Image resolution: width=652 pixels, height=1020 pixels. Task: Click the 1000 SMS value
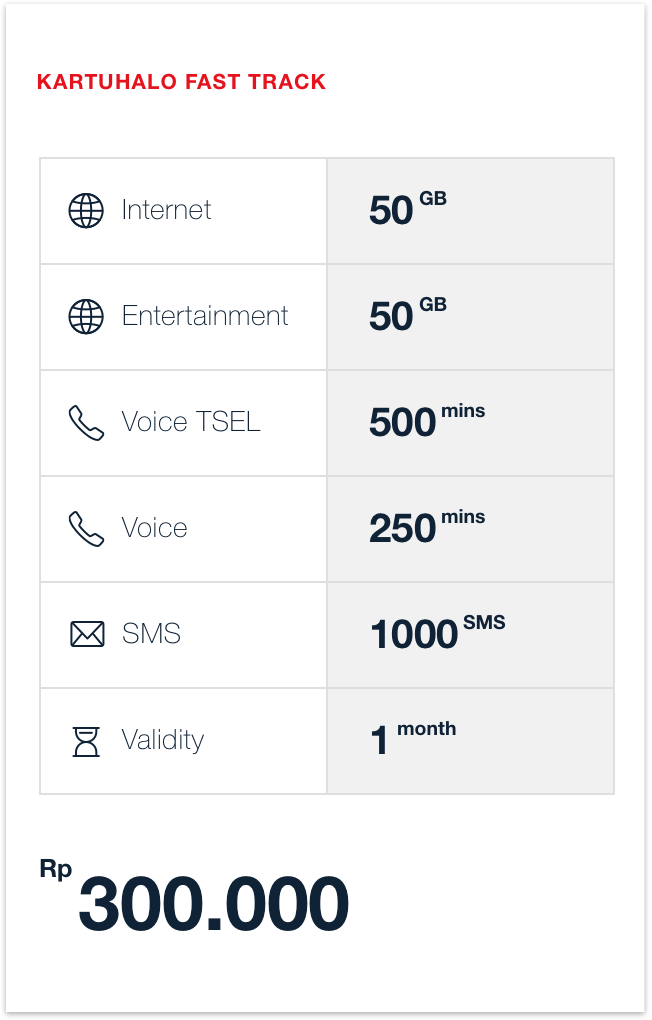[437, 634]
